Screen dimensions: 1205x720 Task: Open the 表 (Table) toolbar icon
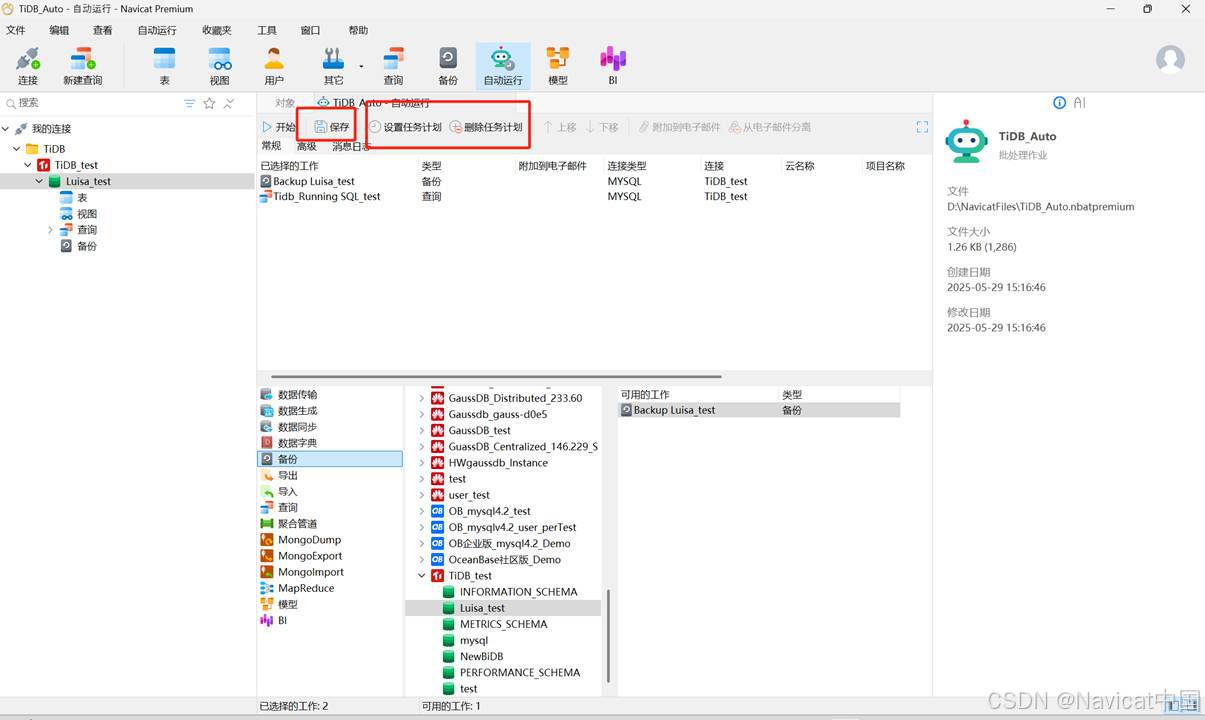click(164, 66)
